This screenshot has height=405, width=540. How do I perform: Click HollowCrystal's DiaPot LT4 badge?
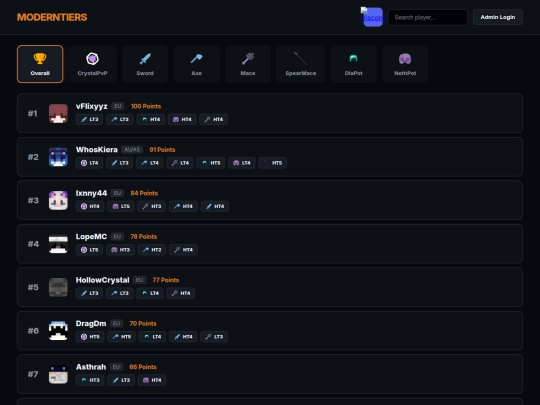150,293
